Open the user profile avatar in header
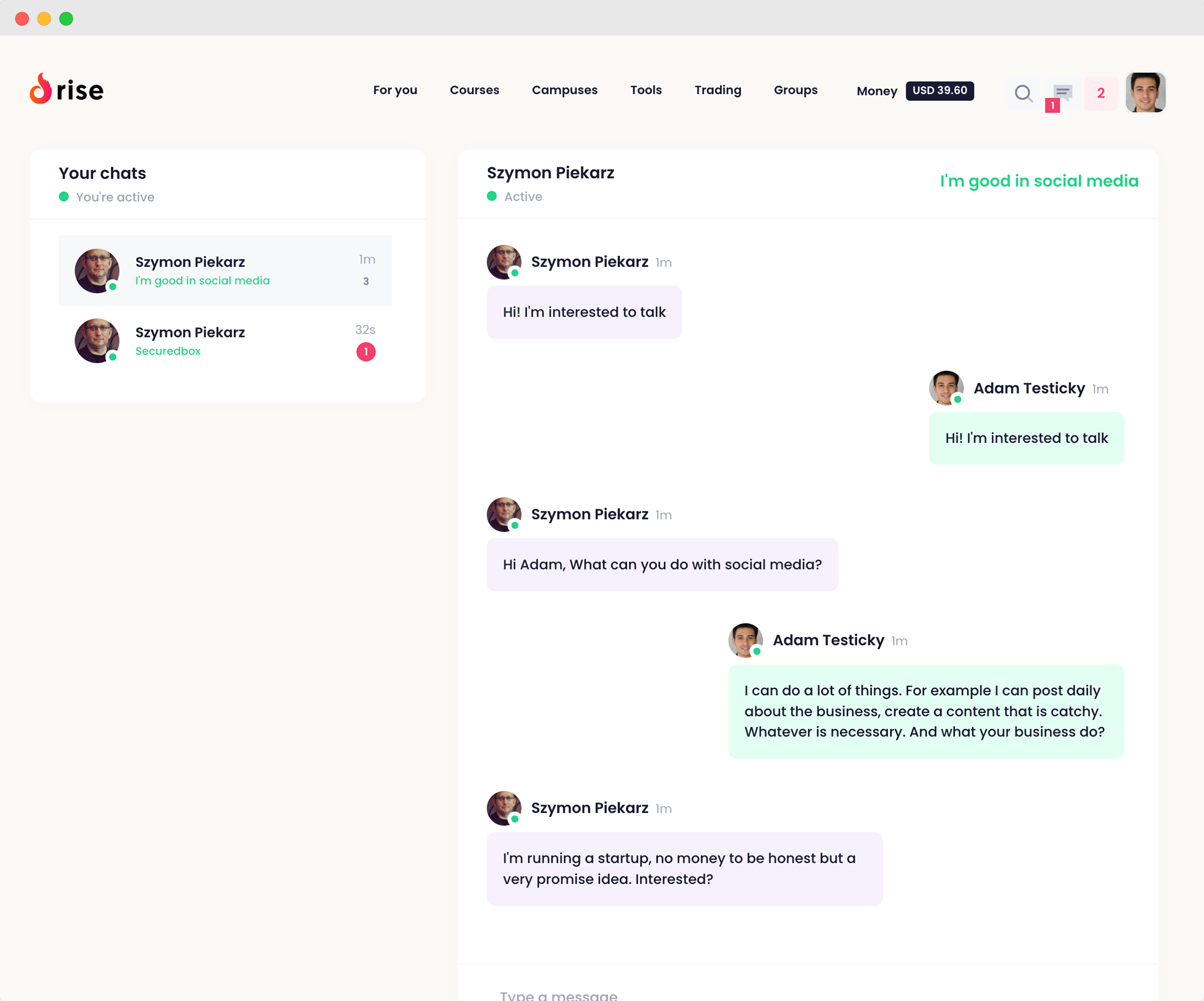Image resolution: width=1204 pixels, height=1001 pixels. 1146,92
